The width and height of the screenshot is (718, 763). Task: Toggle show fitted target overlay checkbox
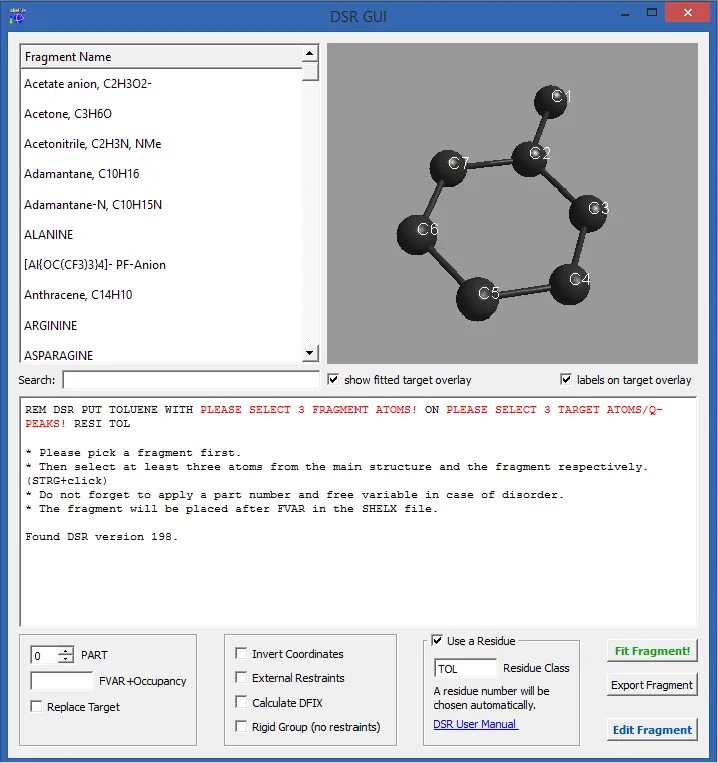point(333,379)
